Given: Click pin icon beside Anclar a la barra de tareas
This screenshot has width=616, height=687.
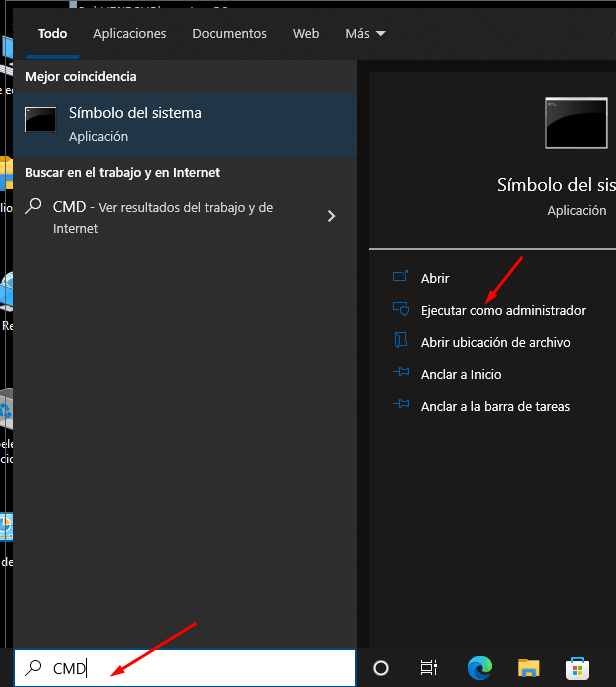Looking at the screenshot, I should coord(401,404).
